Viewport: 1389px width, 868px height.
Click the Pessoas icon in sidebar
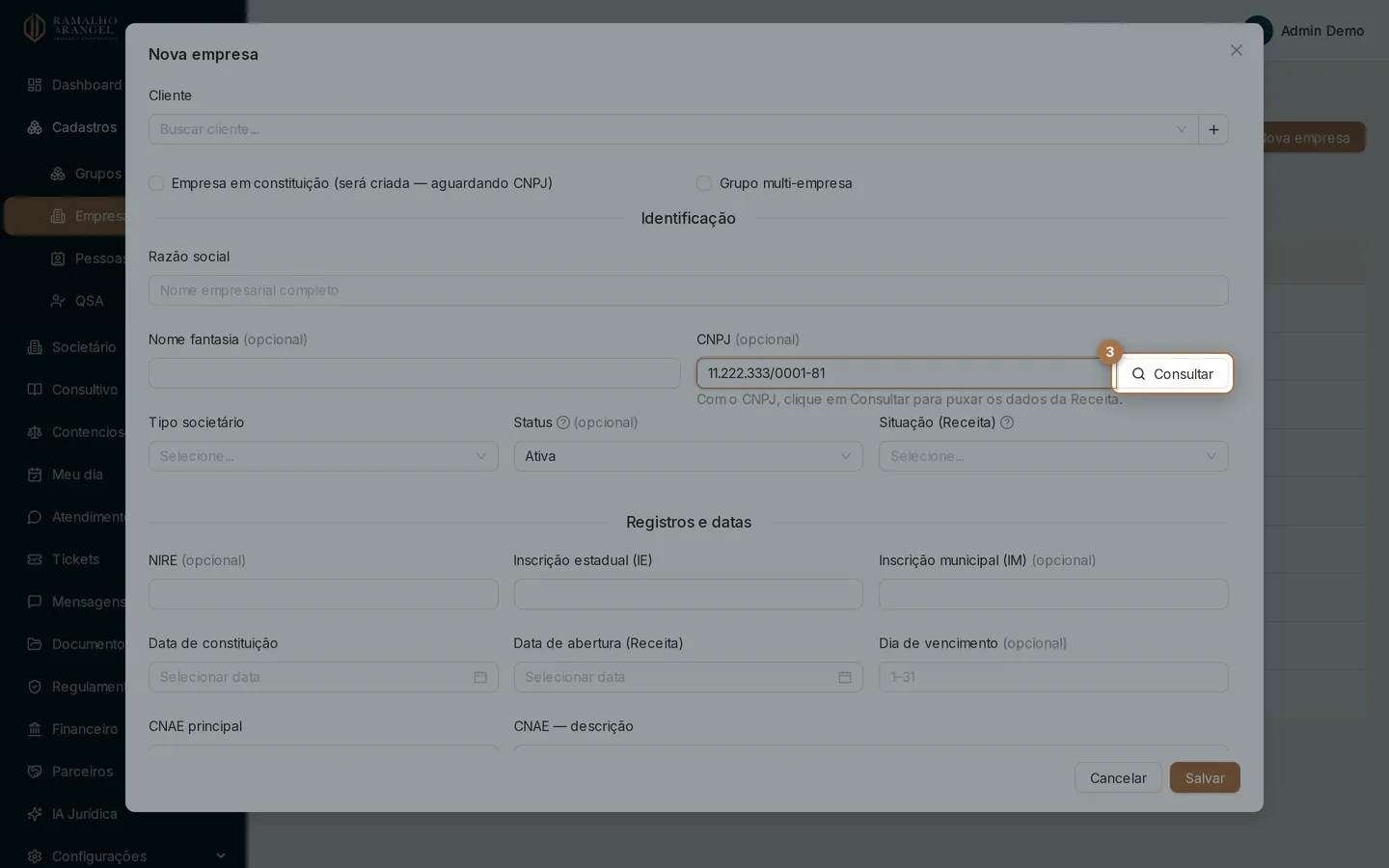click(58, 258)
